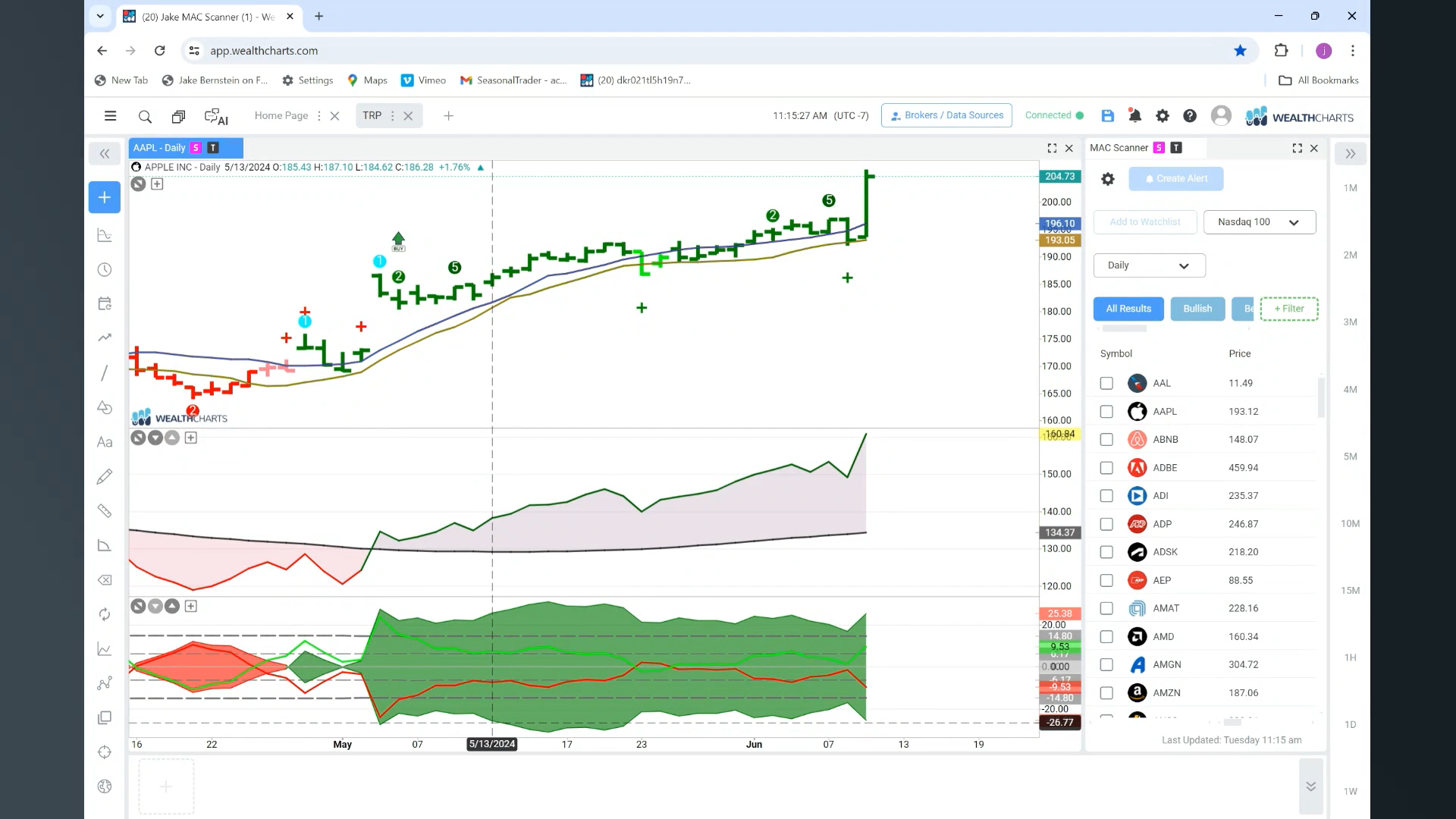Select the 1D timeframe on right bar
The height and width of the screenshot is (819, 1456).
[x=1350, y=725]
